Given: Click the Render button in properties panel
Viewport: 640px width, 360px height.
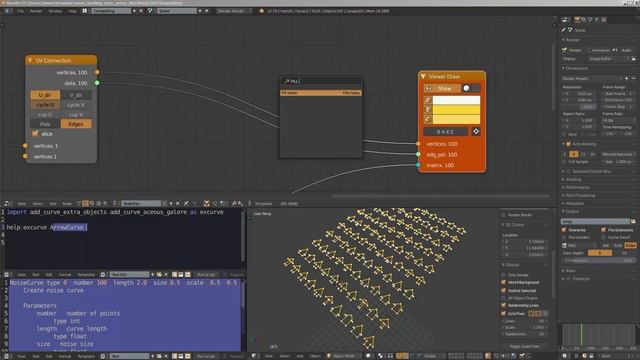Looking at the screenshot, I should coord(573,50).
